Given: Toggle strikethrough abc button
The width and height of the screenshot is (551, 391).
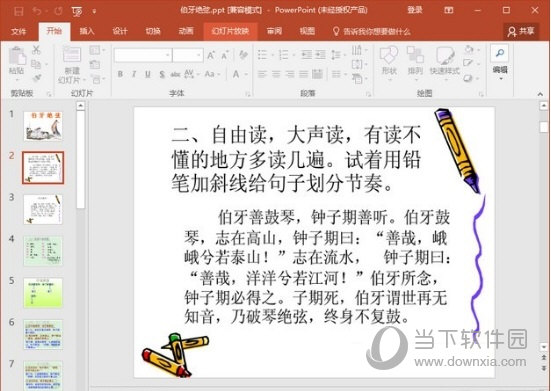Looking at the screenshot, I should 175,74.
